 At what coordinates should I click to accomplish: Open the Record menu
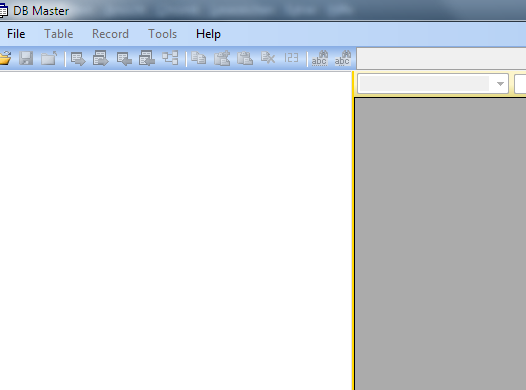click(x=110, y=34)
